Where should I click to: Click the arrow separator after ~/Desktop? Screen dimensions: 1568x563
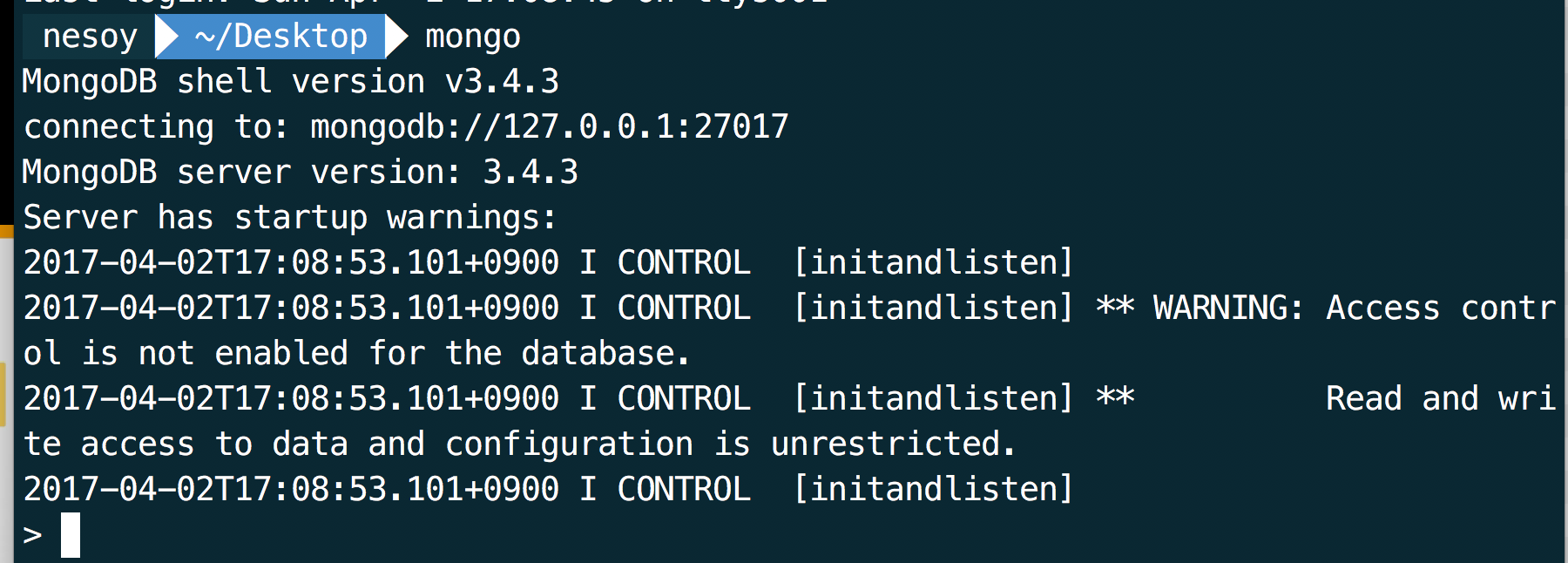coord(397,37)
